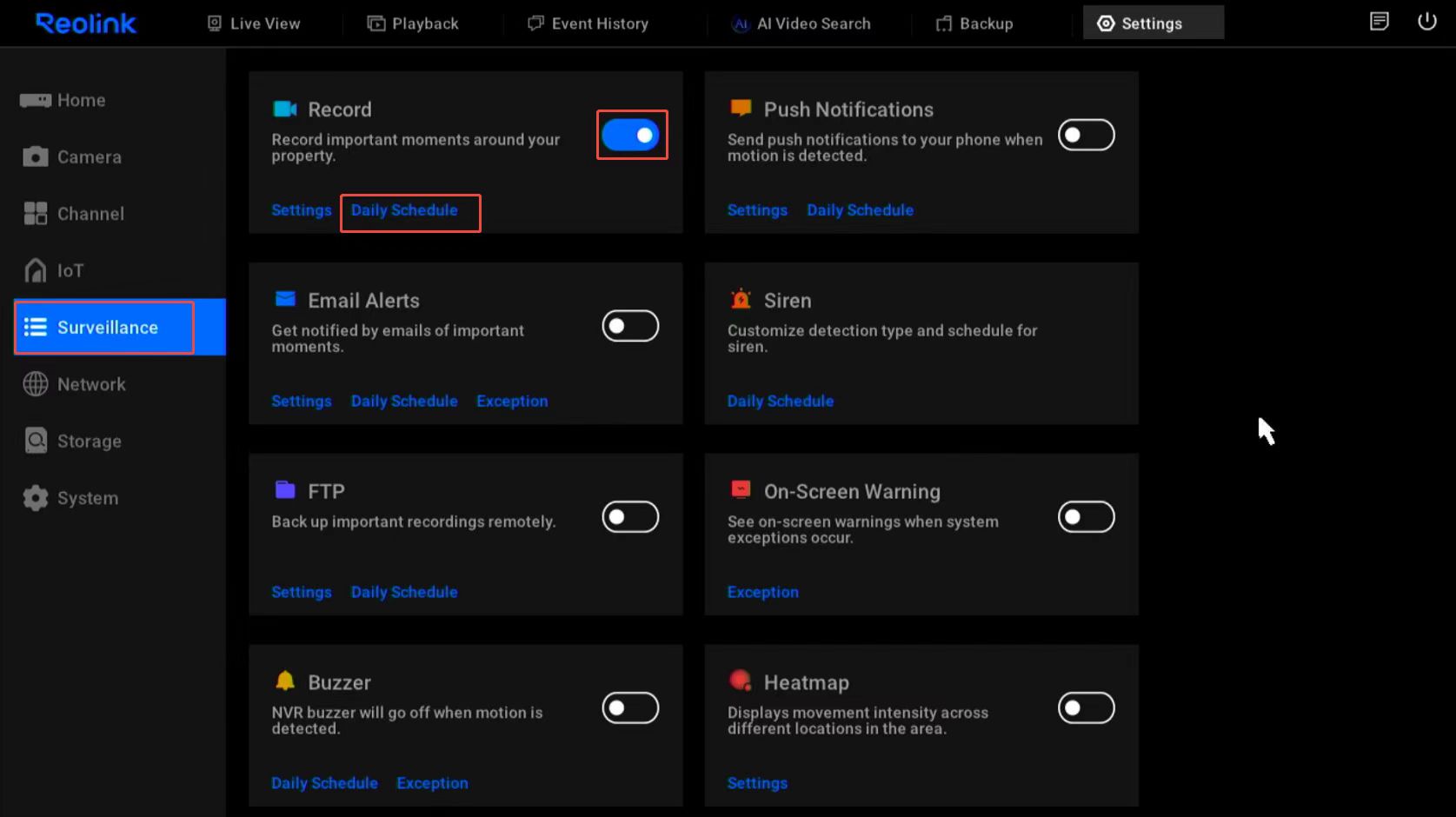
Task: Click the power icon in top bar
Action: pyautogui.click(x=1427, y=22)
